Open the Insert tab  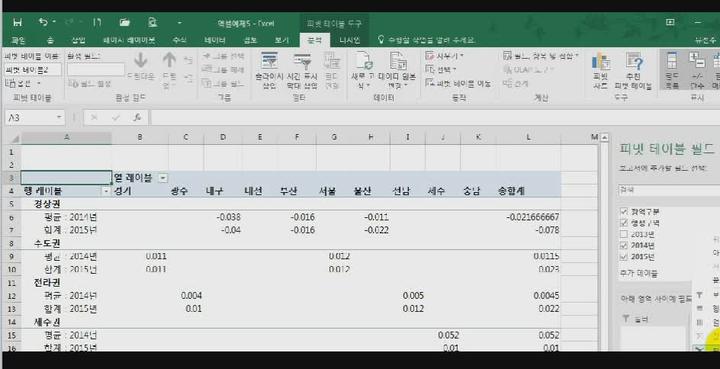click(x=79, y=40)
